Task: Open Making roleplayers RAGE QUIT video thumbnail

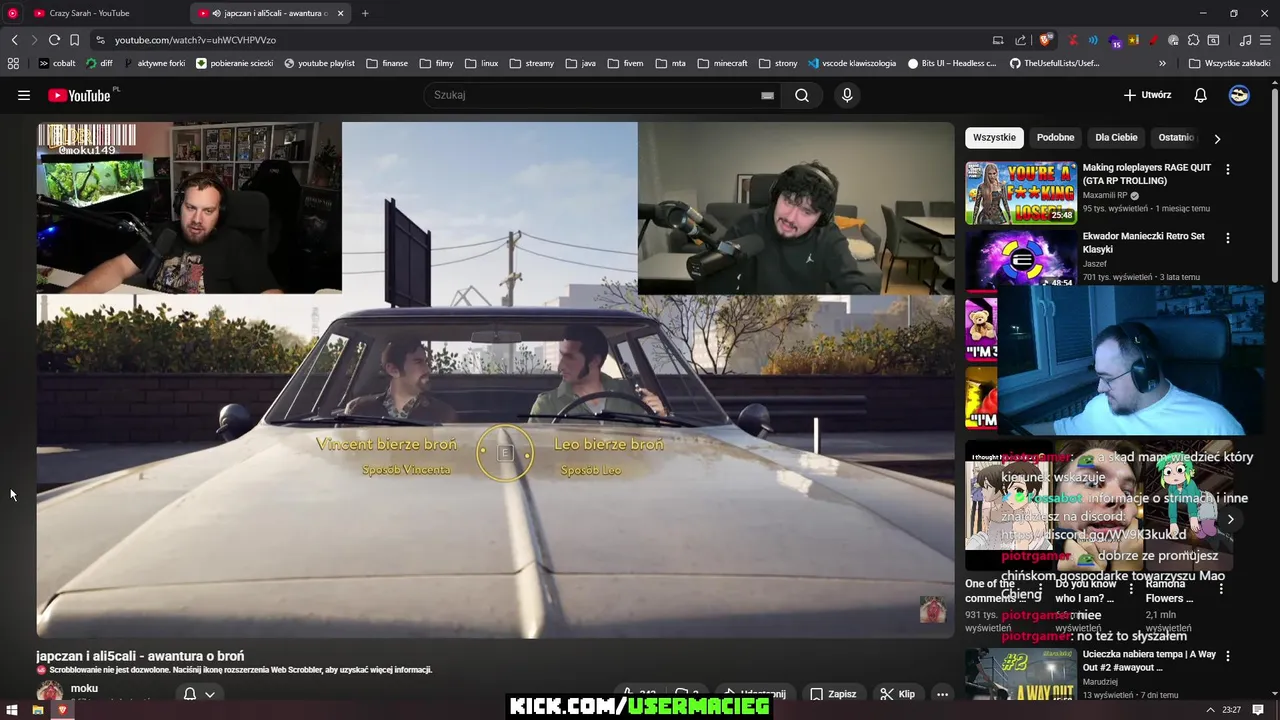Action: click(1021, 193)
